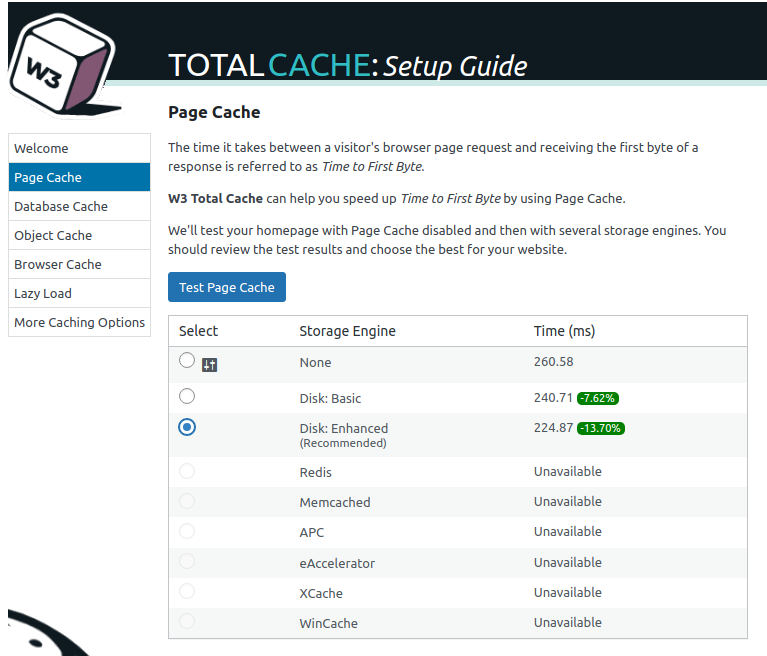Click the eAccelerator engine label
Screen dimensions: 767x656
tap(337, 563)
